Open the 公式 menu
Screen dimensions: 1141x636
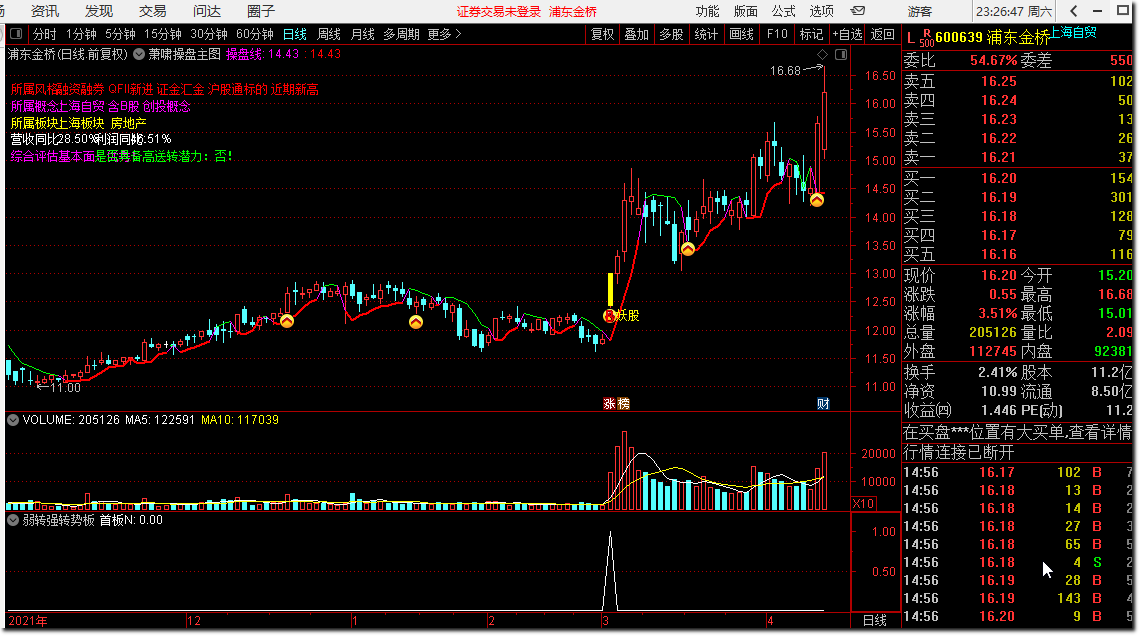pos(784,11)
